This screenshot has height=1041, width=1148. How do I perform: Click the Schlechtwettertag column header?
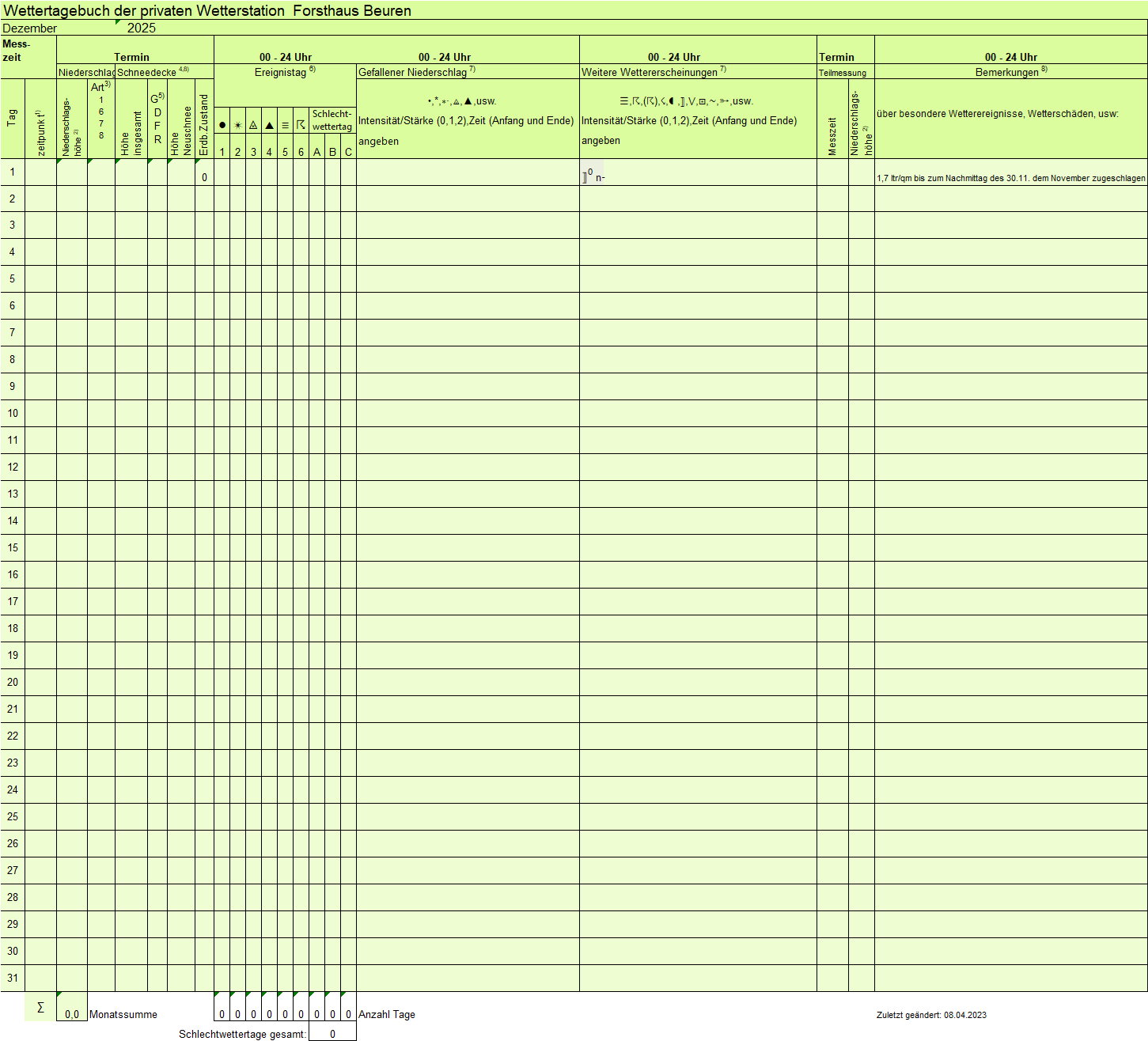coord(332,120)
